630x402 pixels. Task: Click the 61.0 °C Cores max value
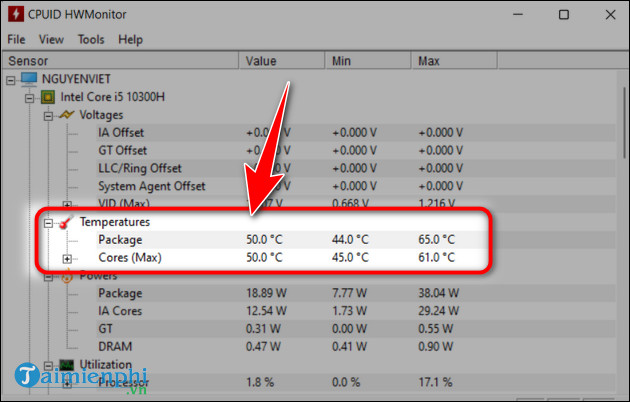click(436, 257)
